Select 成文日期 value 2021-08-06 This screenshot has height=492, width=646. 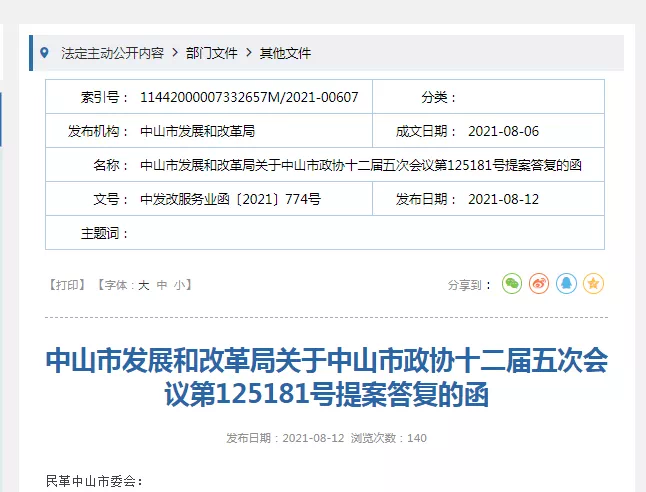pyautogui.click(x=503, y=131)
